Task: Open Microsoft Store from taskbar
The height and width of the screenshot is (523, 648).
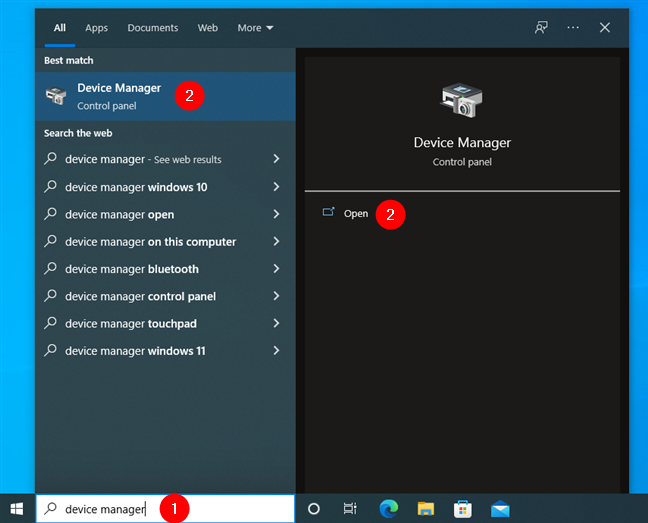Action: [x=462, y=509]
